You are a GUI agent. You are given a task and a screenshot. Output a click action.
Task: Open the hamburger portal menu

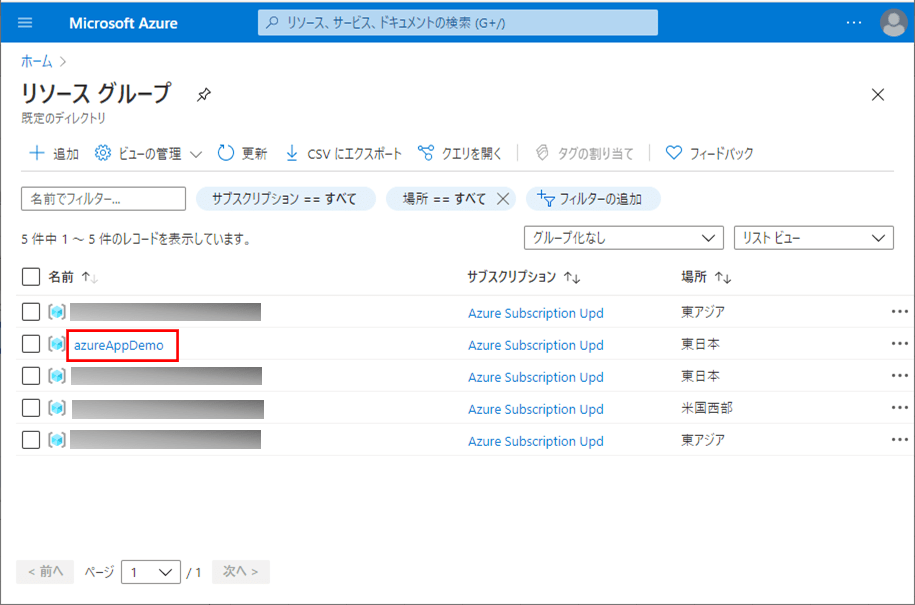tap(25, 22)
